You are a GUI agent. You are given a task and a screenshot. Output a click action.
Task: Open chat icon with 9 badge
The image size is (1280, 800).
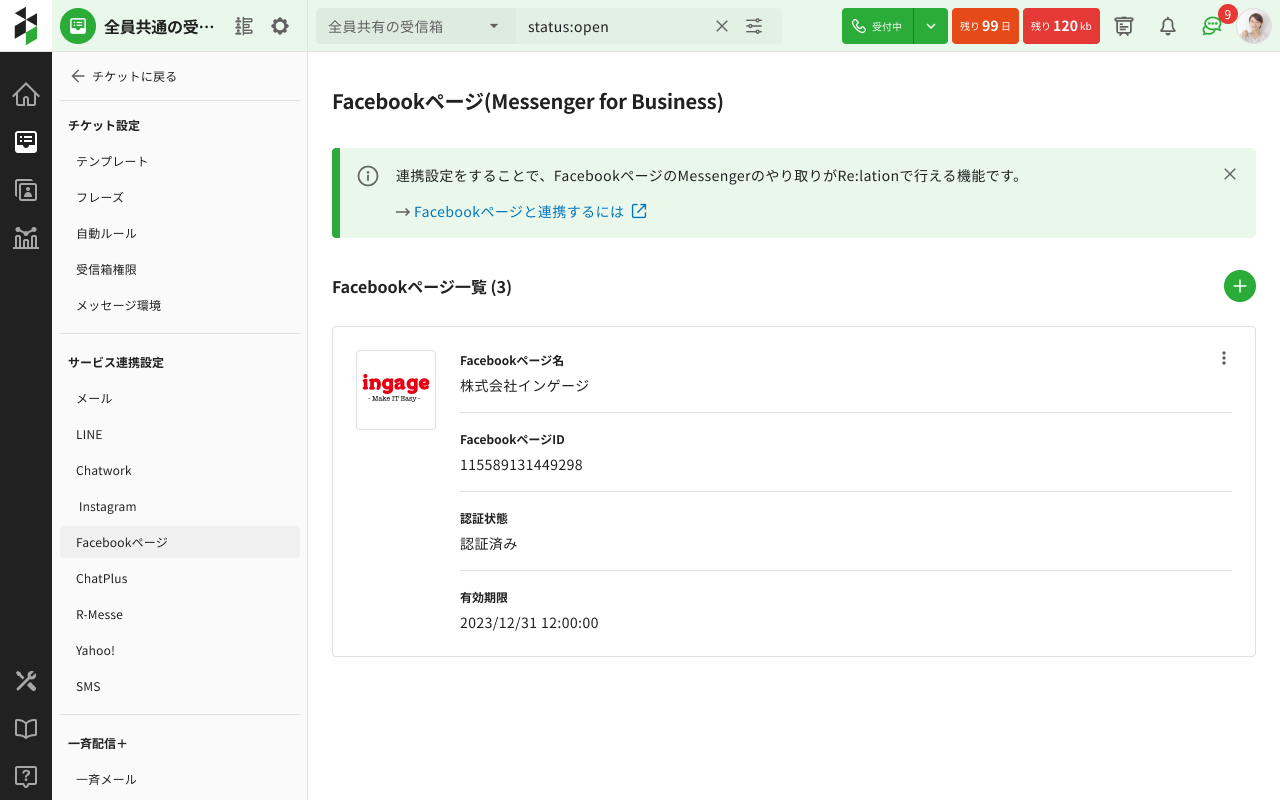(1212, 26)
